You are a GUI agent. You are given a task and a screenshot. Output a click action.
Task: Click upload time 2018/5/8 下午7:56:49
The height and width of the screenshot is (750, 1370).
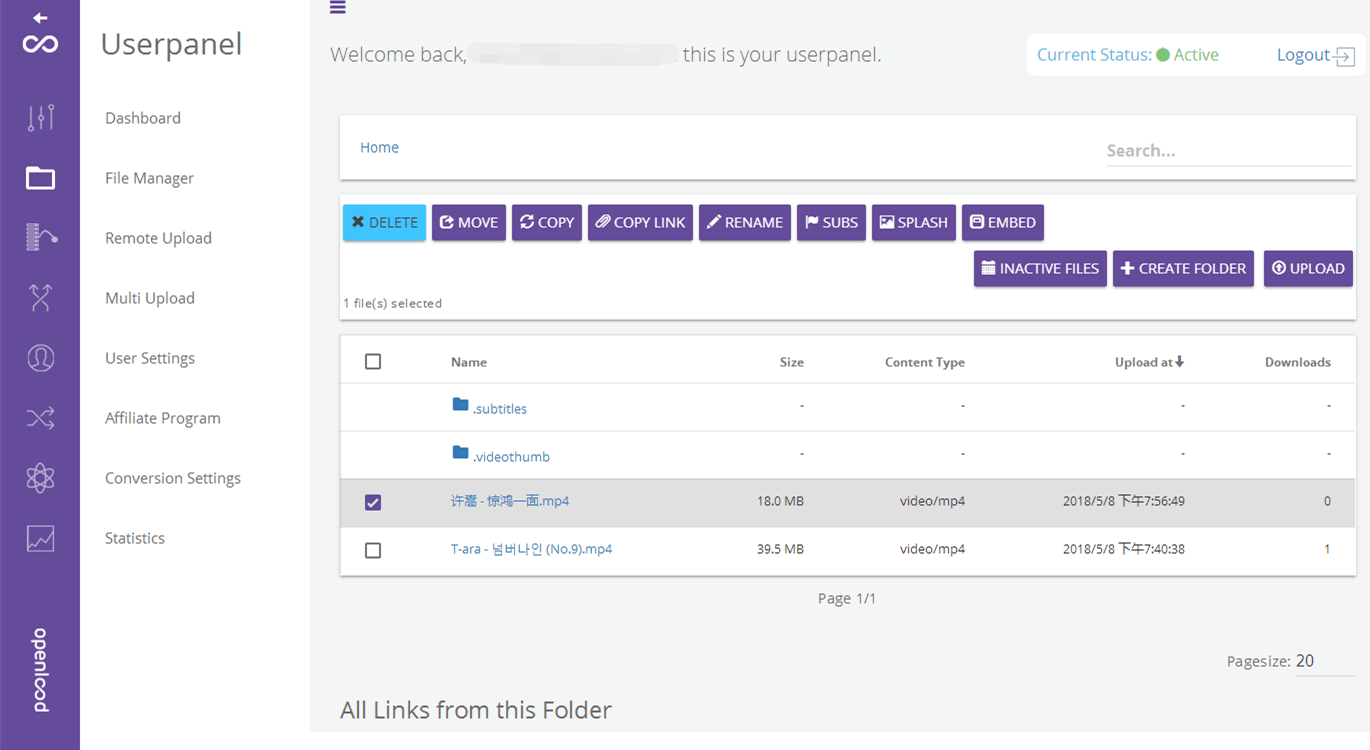click(1124, 501)
